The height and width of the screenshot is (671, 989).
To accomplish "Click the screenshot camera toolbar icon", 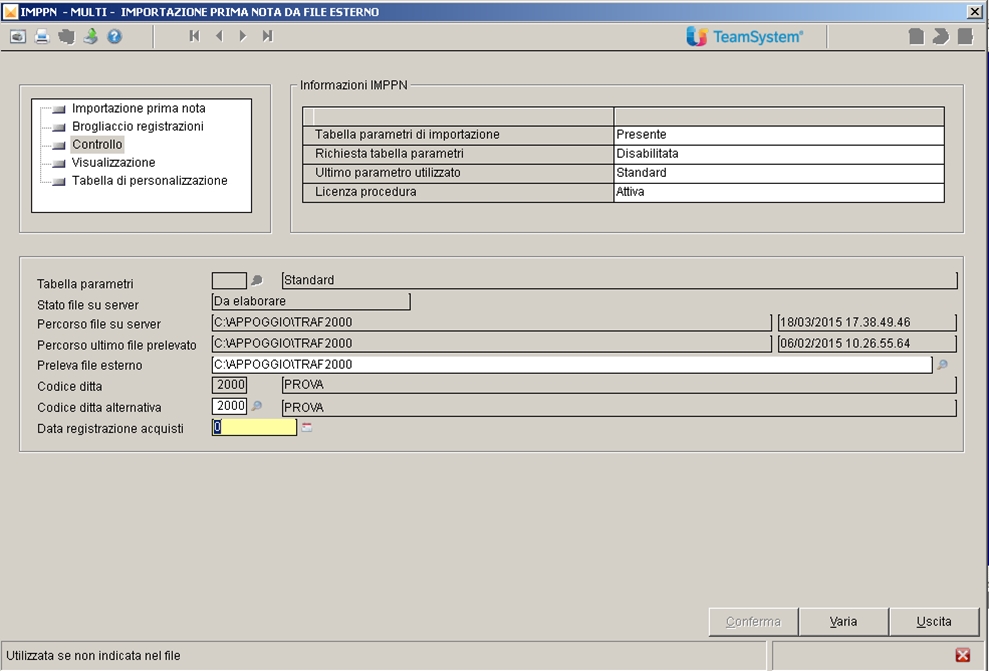I will (18, 37).
